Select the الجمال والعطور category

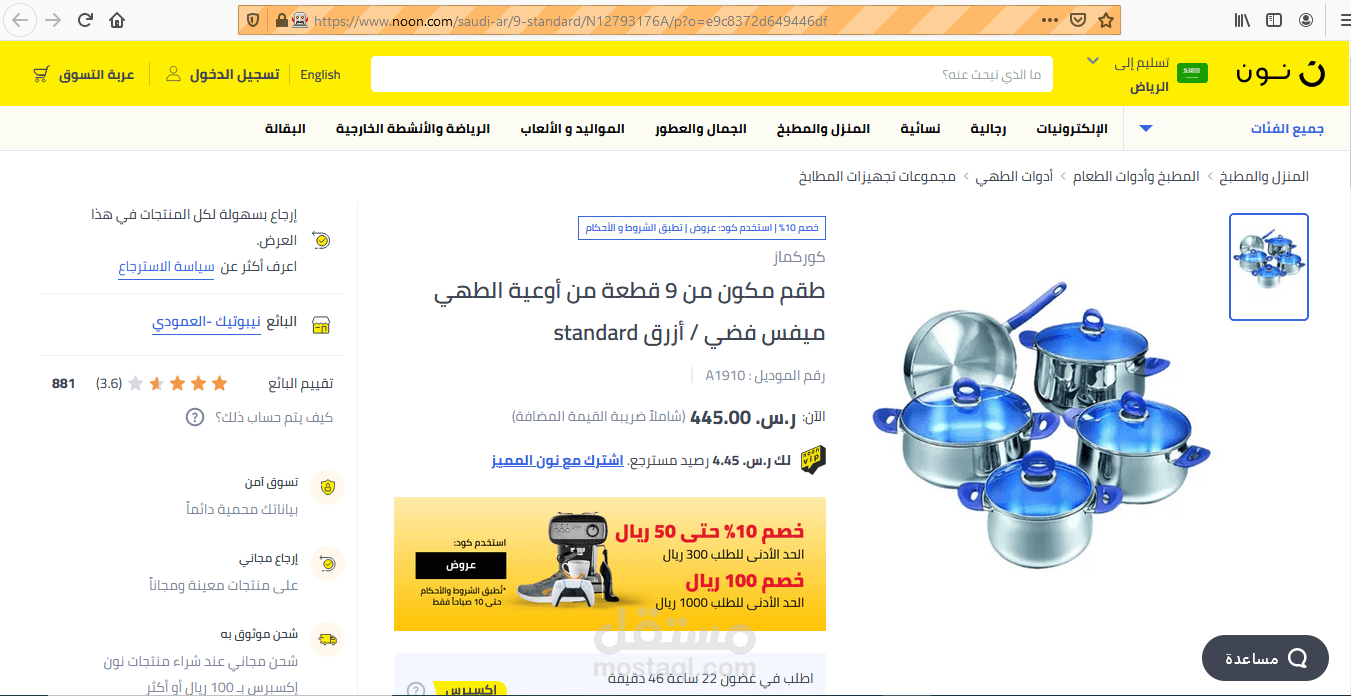[x=700, y=128]
